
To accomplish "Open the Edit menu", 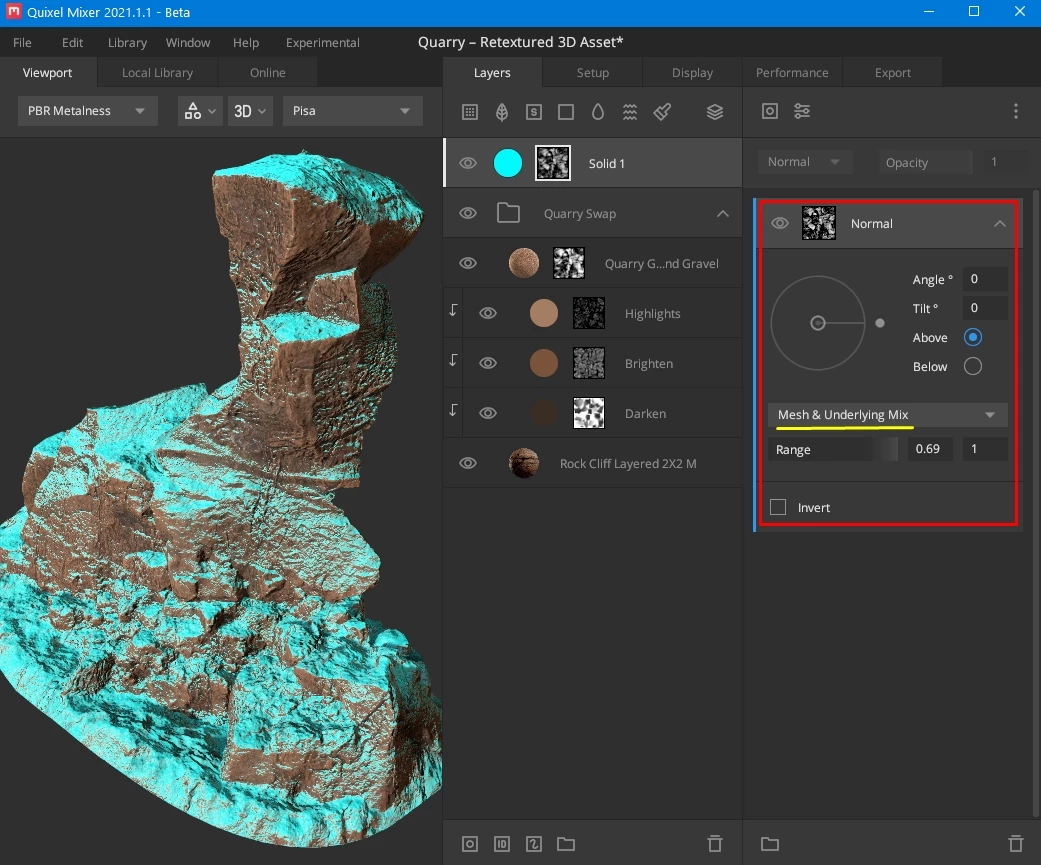I will pos(72,42).
